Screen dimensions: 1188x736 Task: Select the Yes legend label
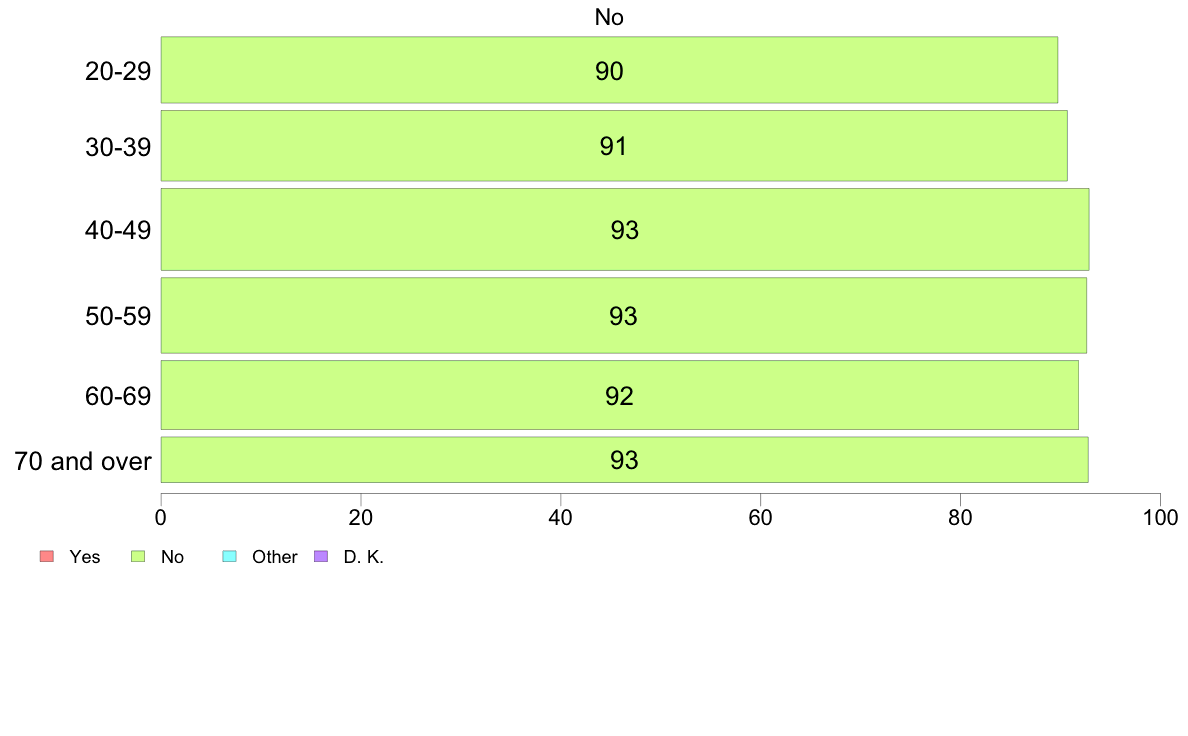[85, 557]
